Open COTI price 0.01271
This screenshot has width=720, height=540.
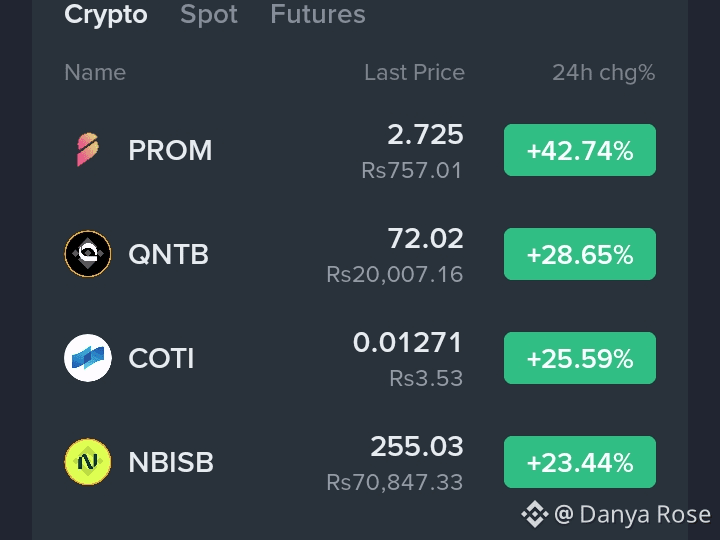pyautogui.click(x=407, y=343)
